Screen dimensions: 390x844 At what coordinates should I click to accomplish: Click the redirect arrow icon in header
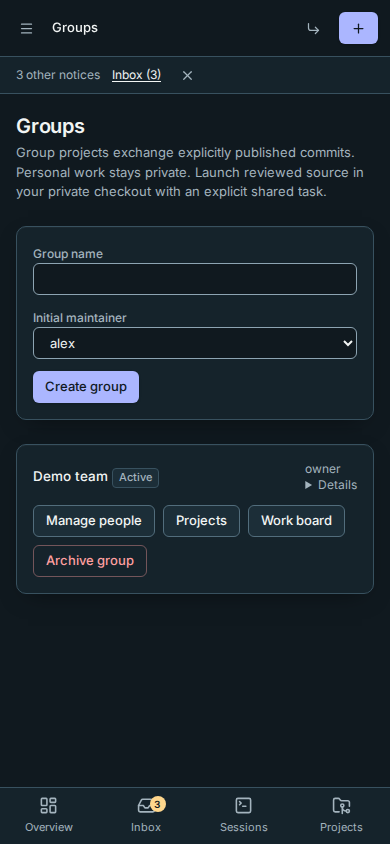(313, 29)
